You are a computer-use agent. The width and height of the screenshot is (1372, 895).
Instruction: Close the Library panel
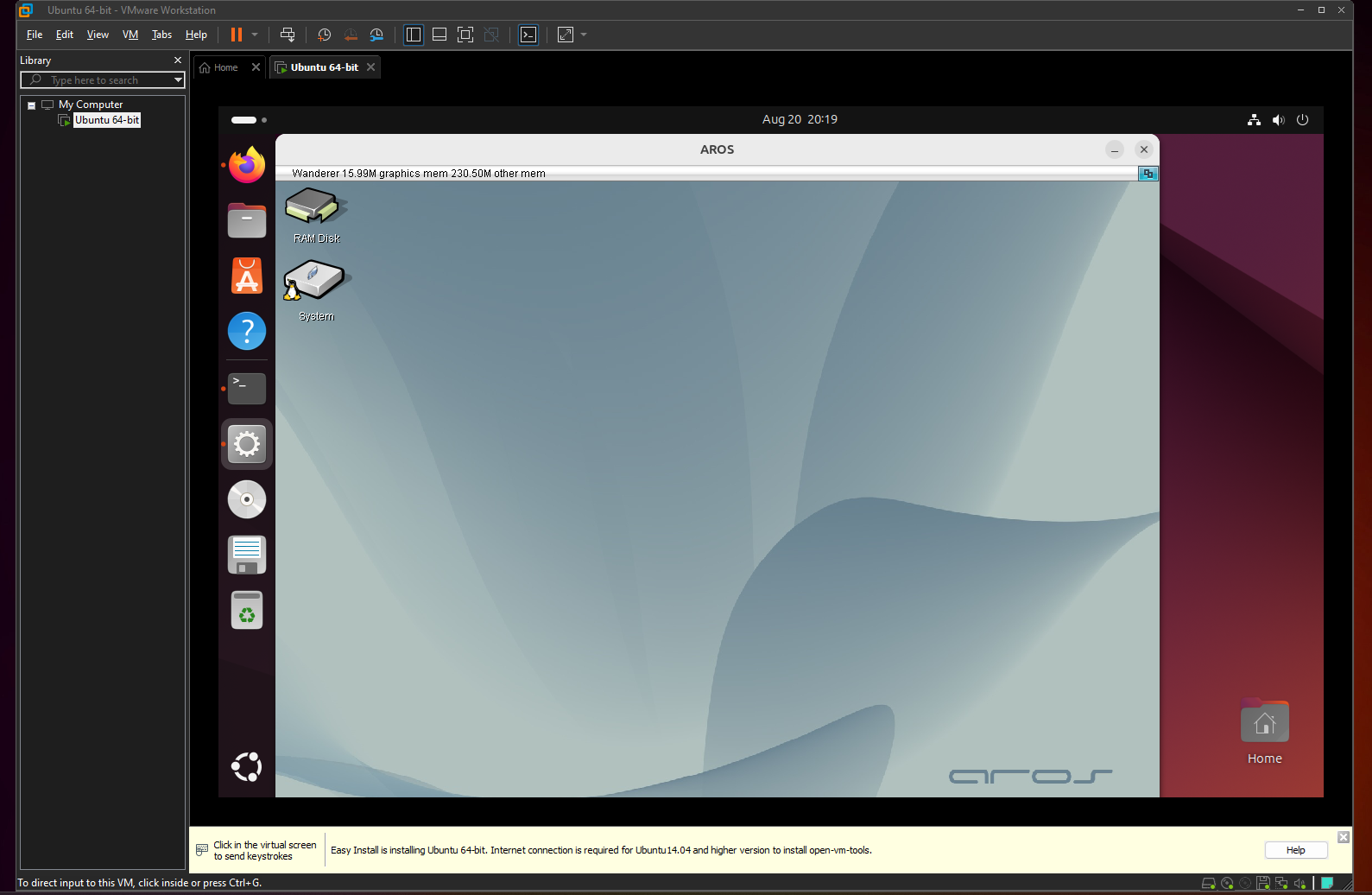pyautogui.click(x=178, y=60)
